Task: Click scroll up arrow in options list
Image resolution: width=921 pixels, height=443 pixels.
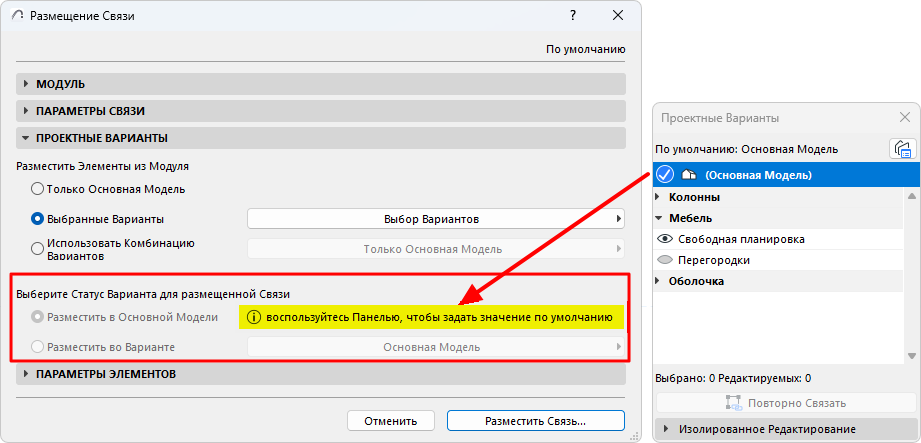Action: click(912, 196)
